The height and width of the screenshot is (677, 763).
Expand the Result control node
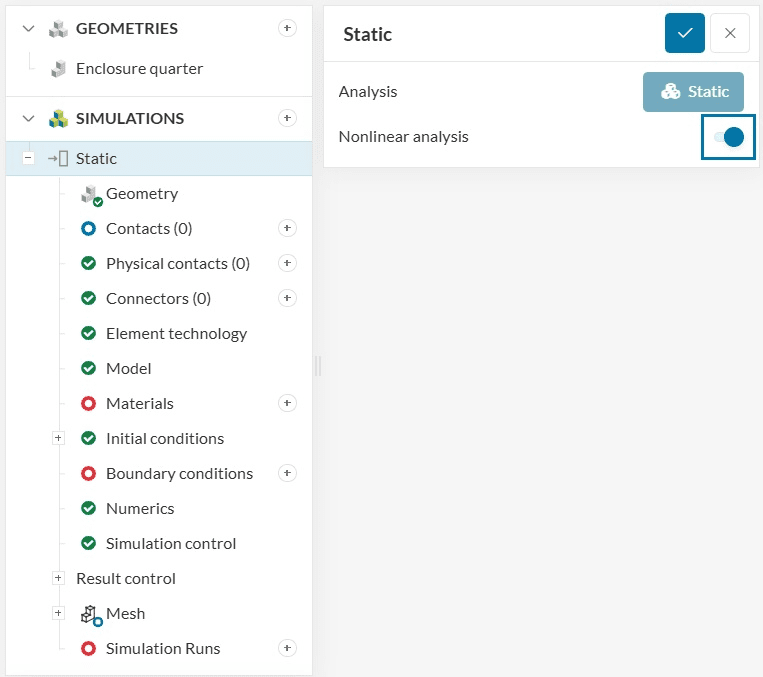coord(58,578)
